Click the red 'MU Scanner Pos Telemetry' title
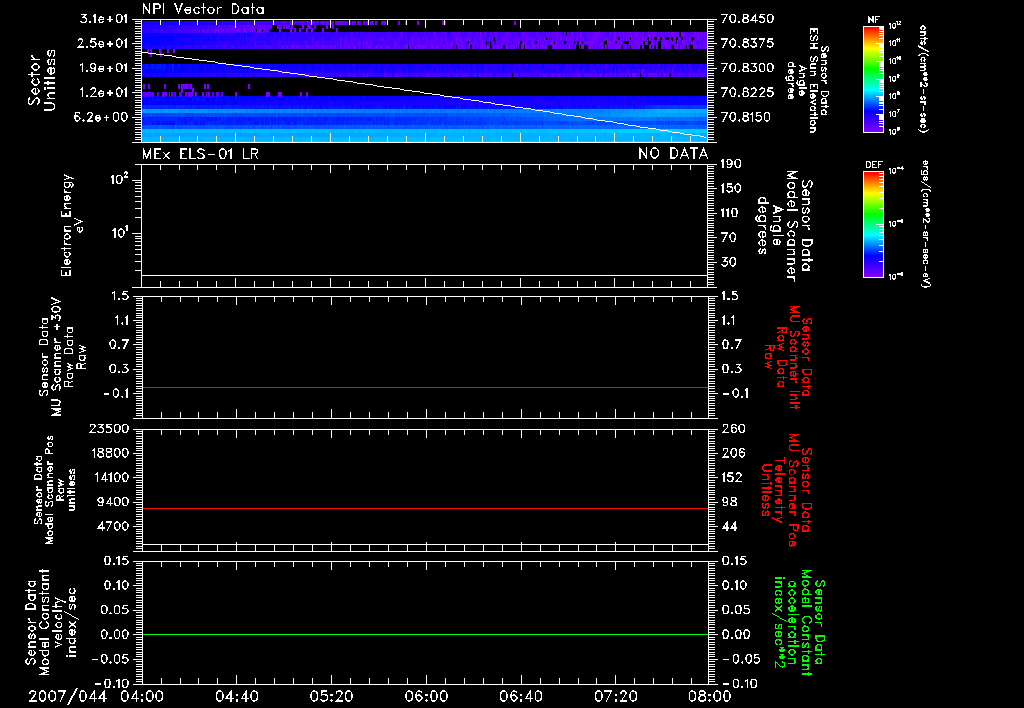 click(x=786, y=491)
